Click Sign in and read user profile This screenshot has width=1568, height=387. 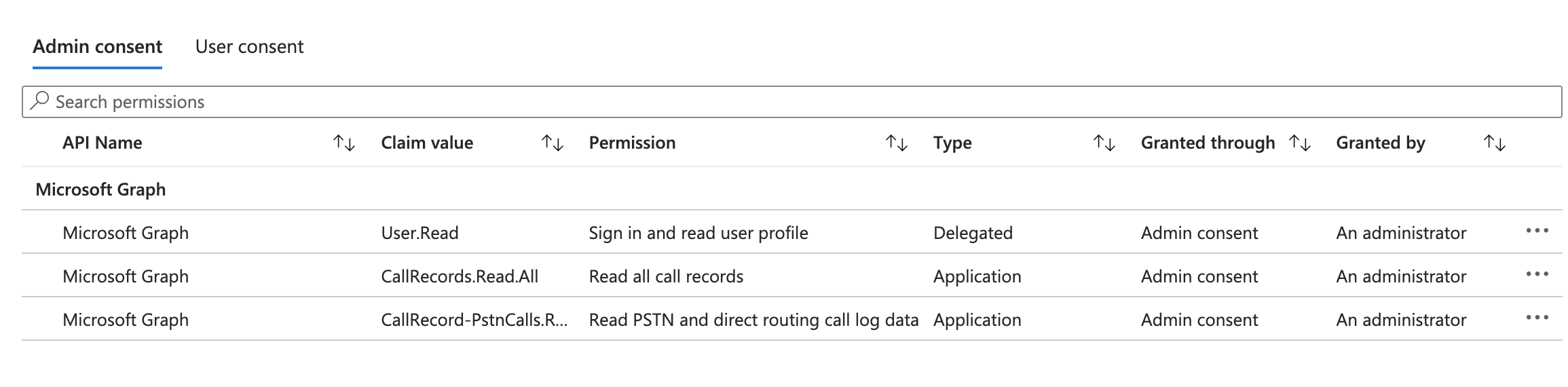[x=698, y=233]
